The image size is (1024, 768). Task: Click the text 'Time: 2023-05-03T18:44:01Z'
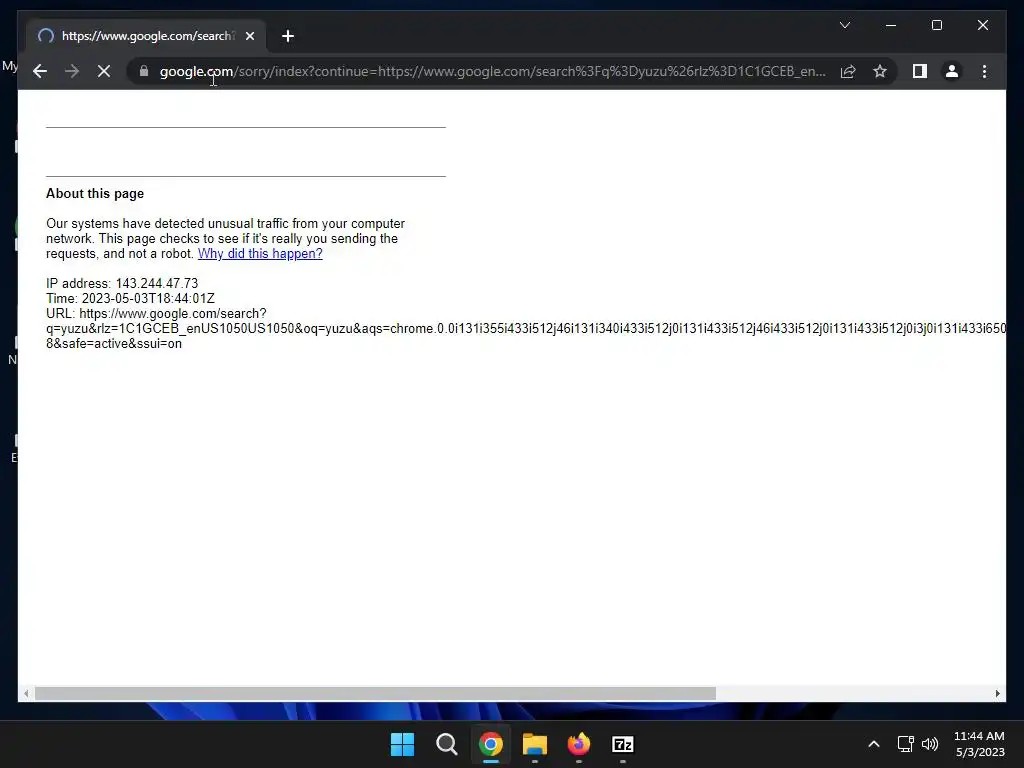pyautogui.click(x=131, y=298)
